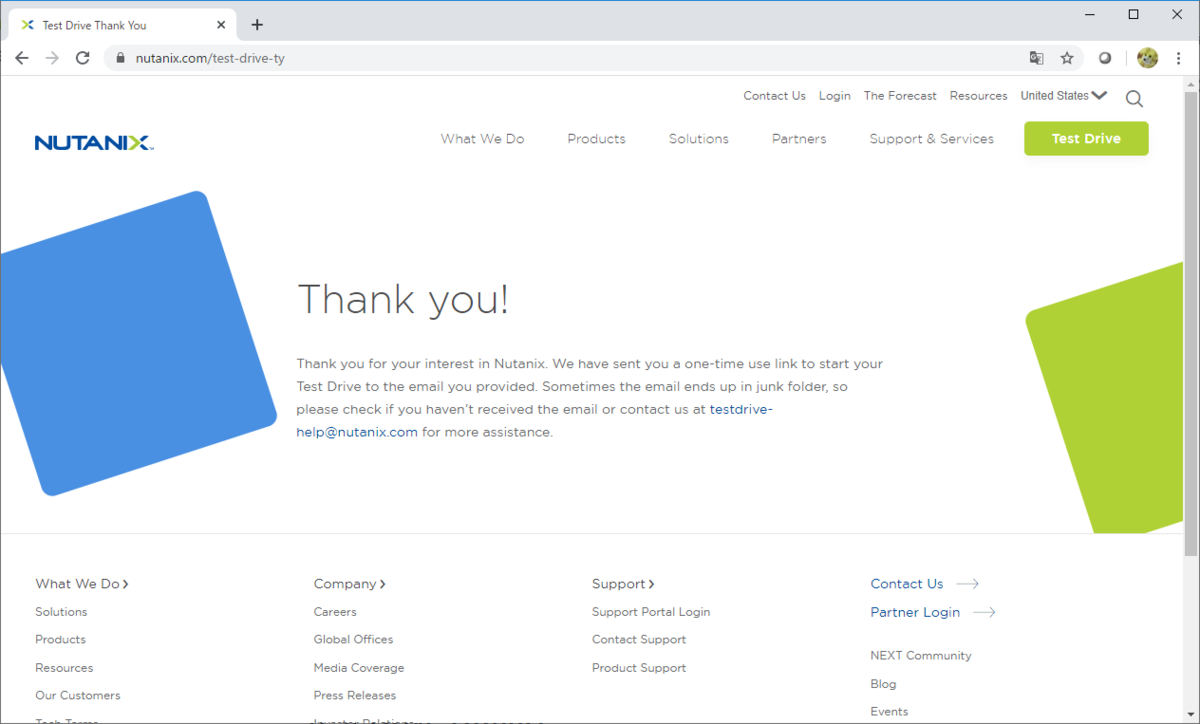
Task: Click the green Test Drive button
Action: tap(1086, 139)
